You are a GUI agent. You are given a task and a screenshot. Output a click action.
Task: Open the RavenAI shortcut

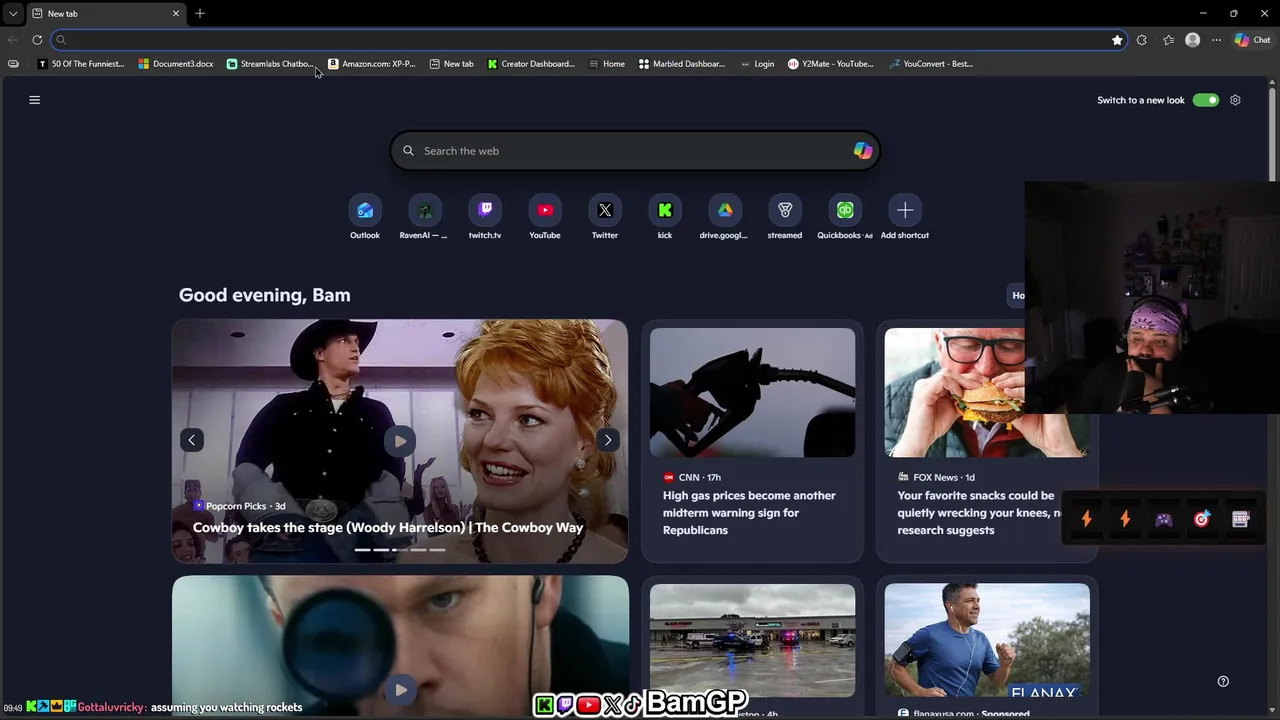(x=425, y=210)
